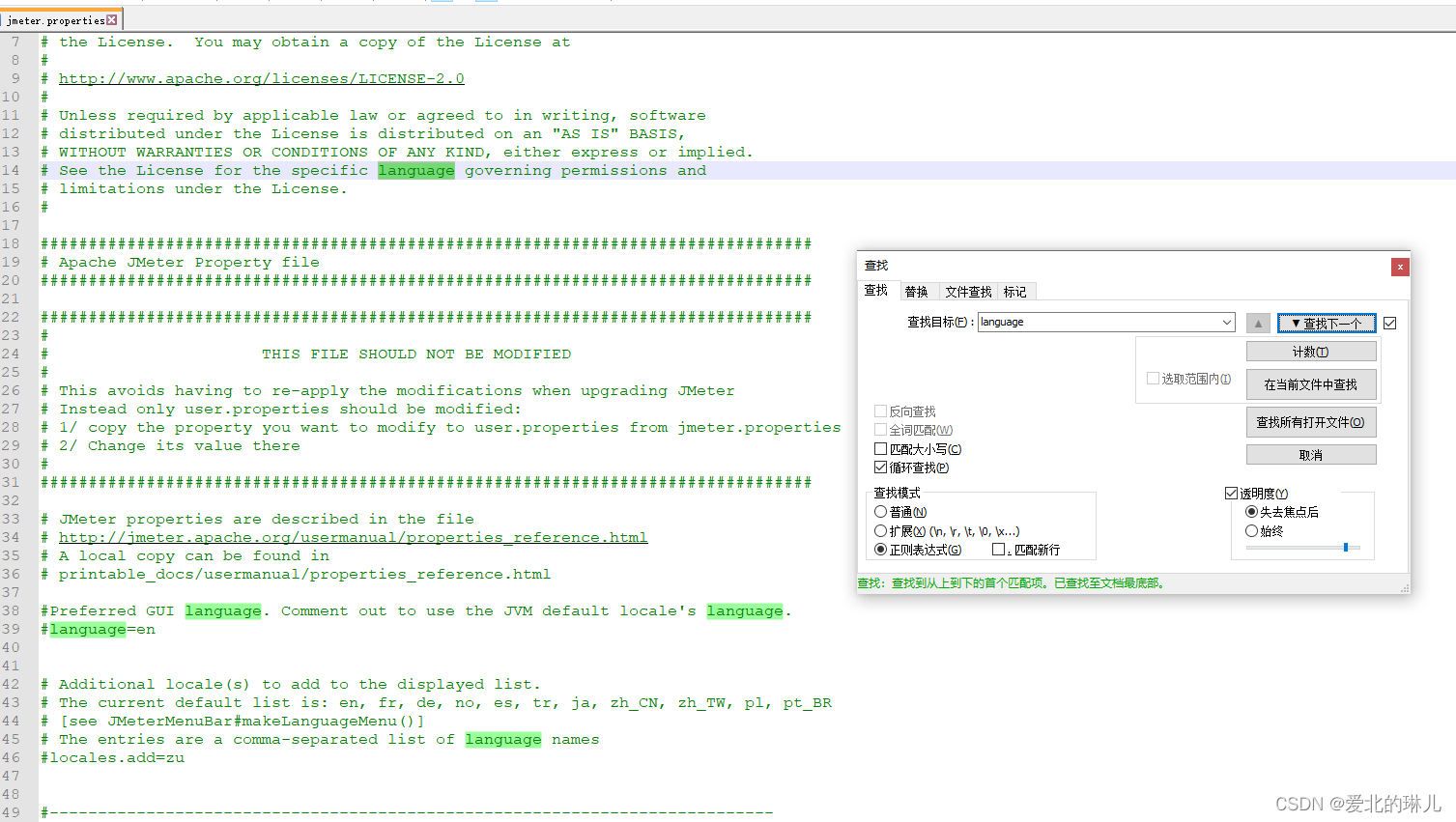Enable the 匹配大小写 checkbox
The width and height of the screenshot is (1456, 822).
click(x=880, y=449)
